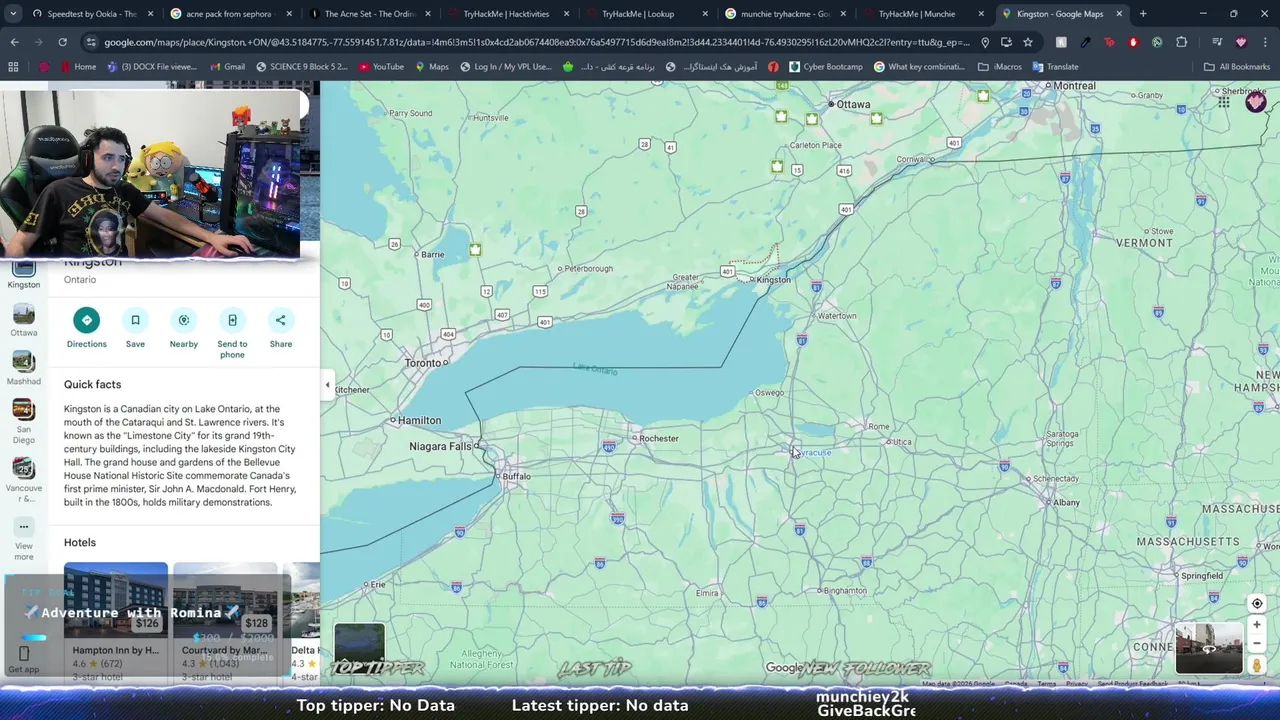Open Directions for Kingston
Image resolution: width=1280 pixels, height=720 pixels.
[x=86, y=328]
